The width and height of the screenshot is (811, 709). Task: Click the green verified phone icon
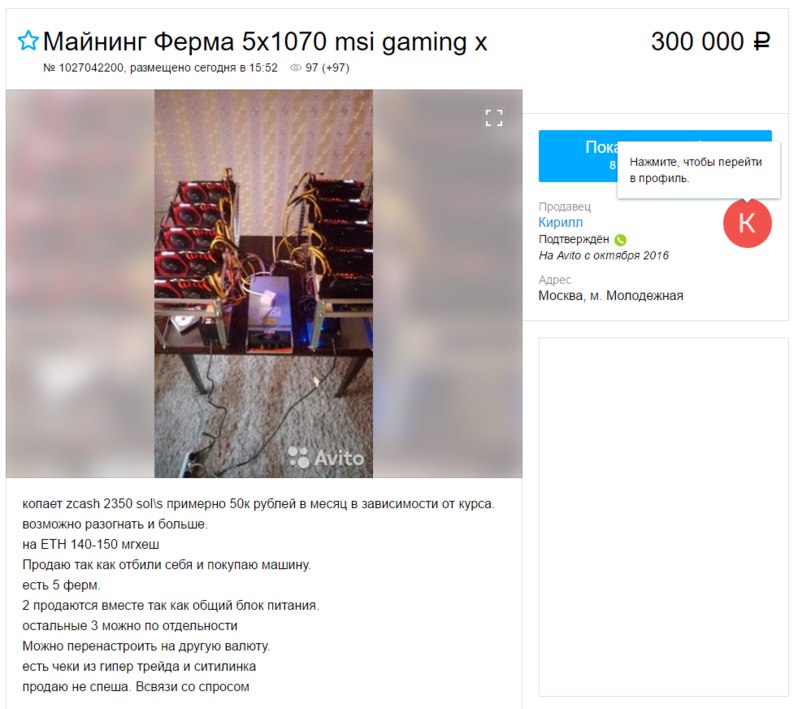pos(620,240)
